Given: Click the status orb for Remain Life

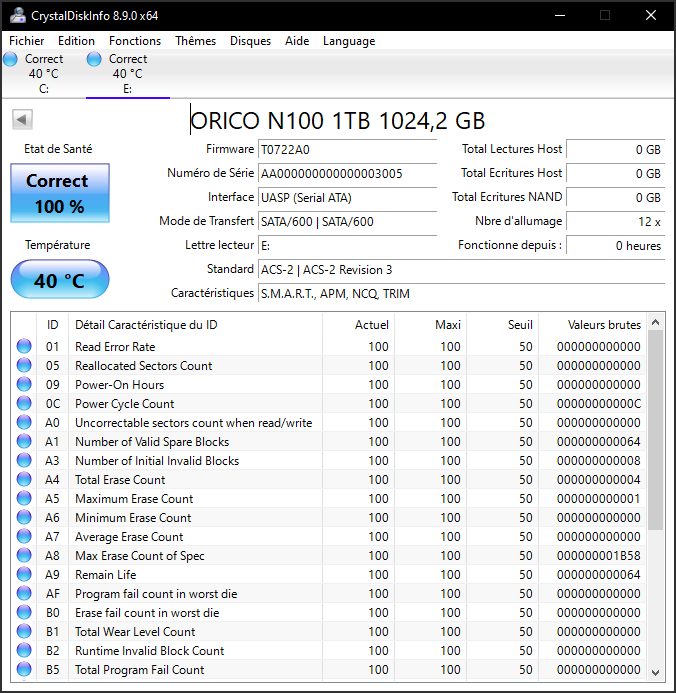Looking at the screenshot, I should point(24,575).
